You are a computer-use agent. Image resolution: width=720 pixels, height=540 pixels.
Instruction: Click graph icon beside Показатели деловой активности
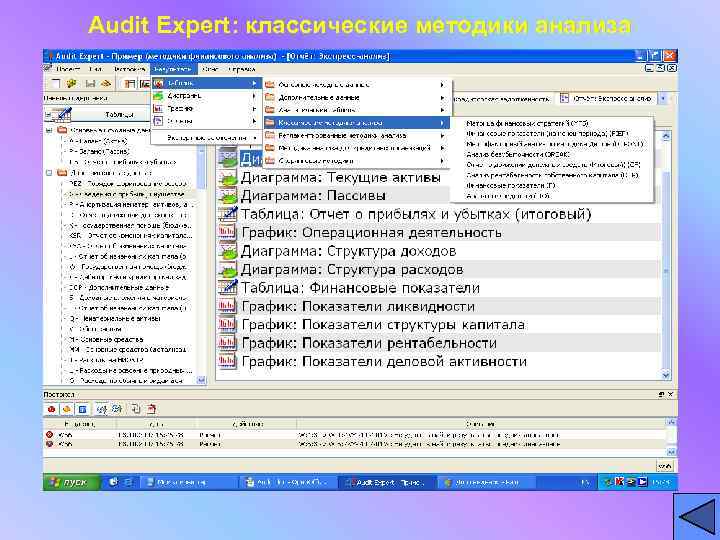[x=228, y=361]
